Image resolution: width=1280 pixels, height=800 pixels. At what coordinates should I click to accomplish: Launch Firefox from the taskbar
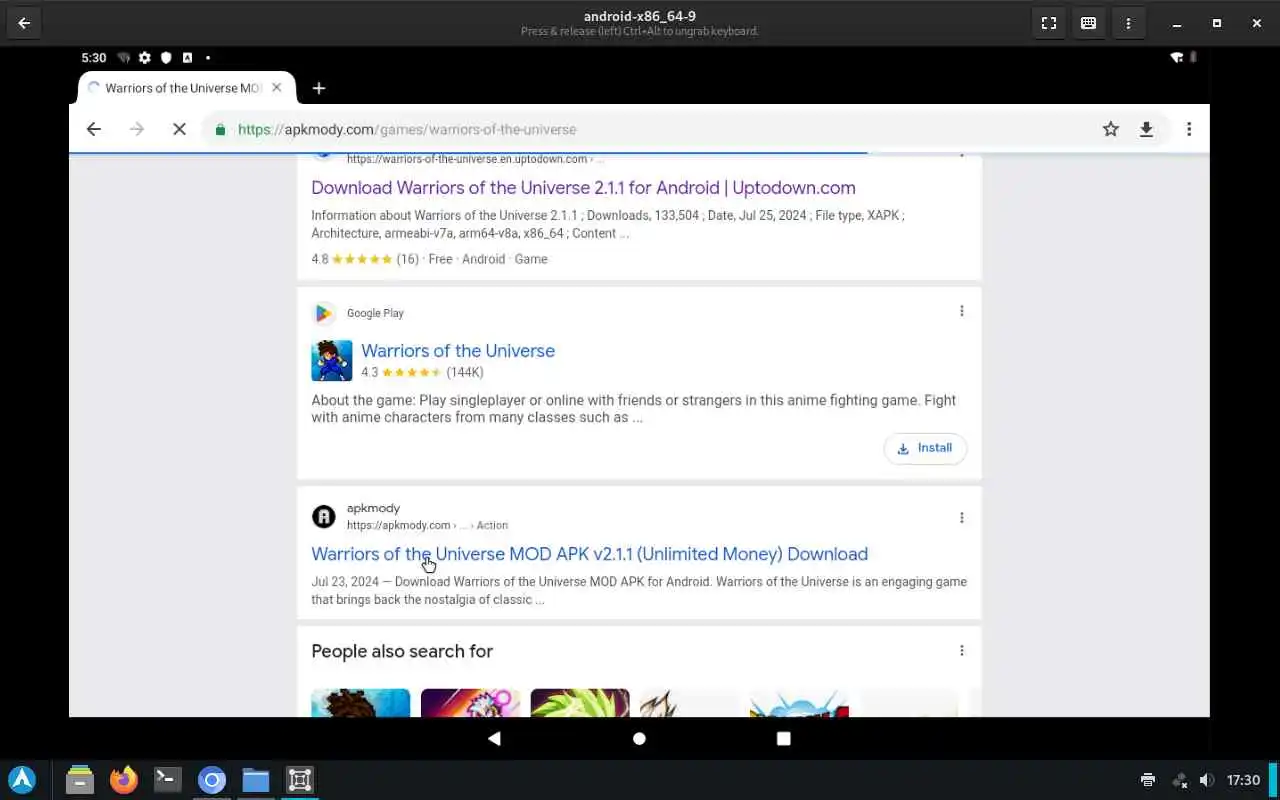pos(124,780)
